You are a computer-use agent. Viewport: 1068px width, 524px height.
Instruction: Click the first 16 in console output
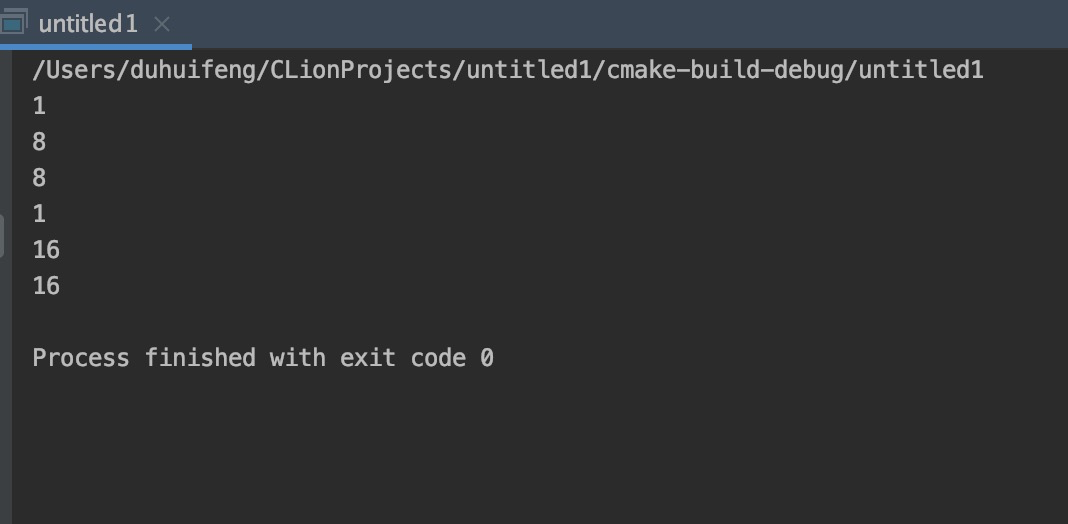[x=46, y=250]
